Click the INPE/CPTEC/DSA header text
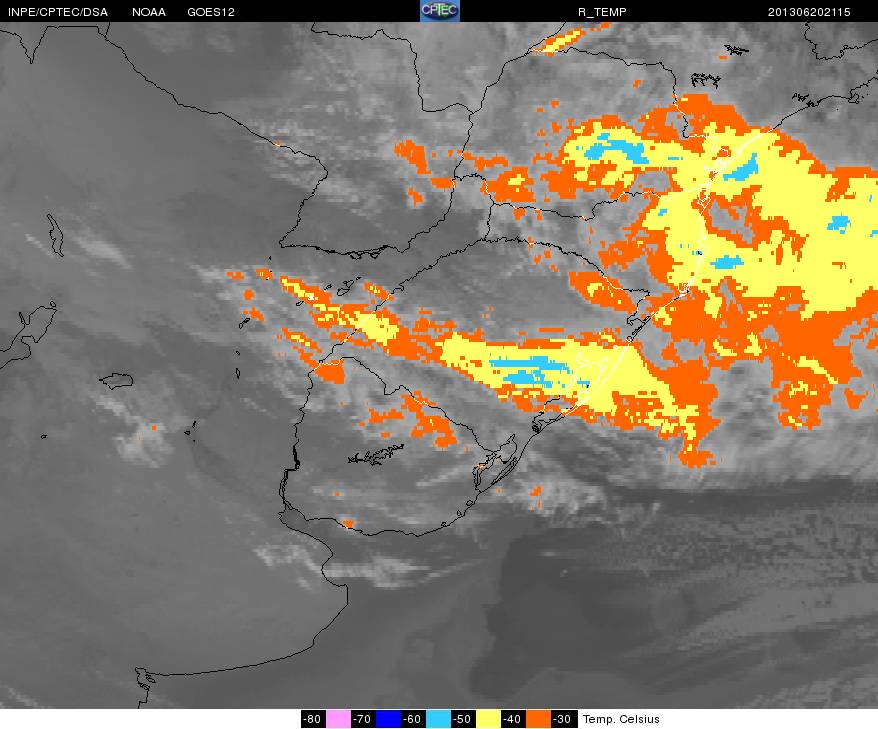Screen dimensions: 878x729 pos(58,12)
